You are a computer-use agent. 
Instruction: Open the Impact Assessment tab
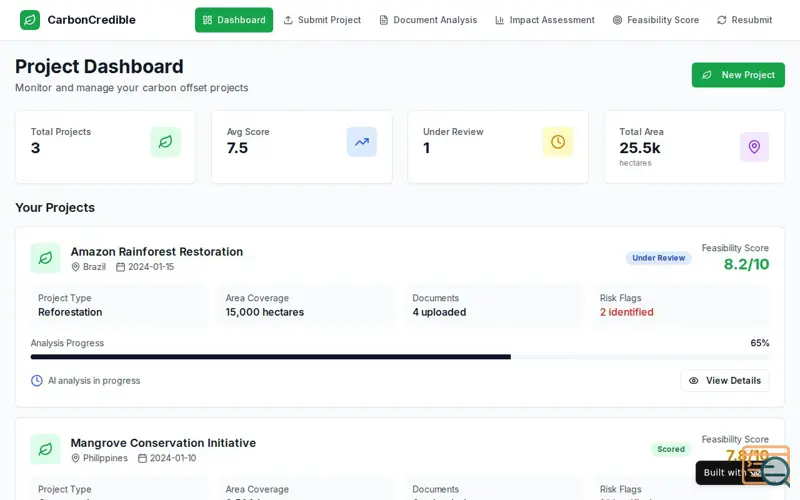pyautogui.click(x=544, y=20)
